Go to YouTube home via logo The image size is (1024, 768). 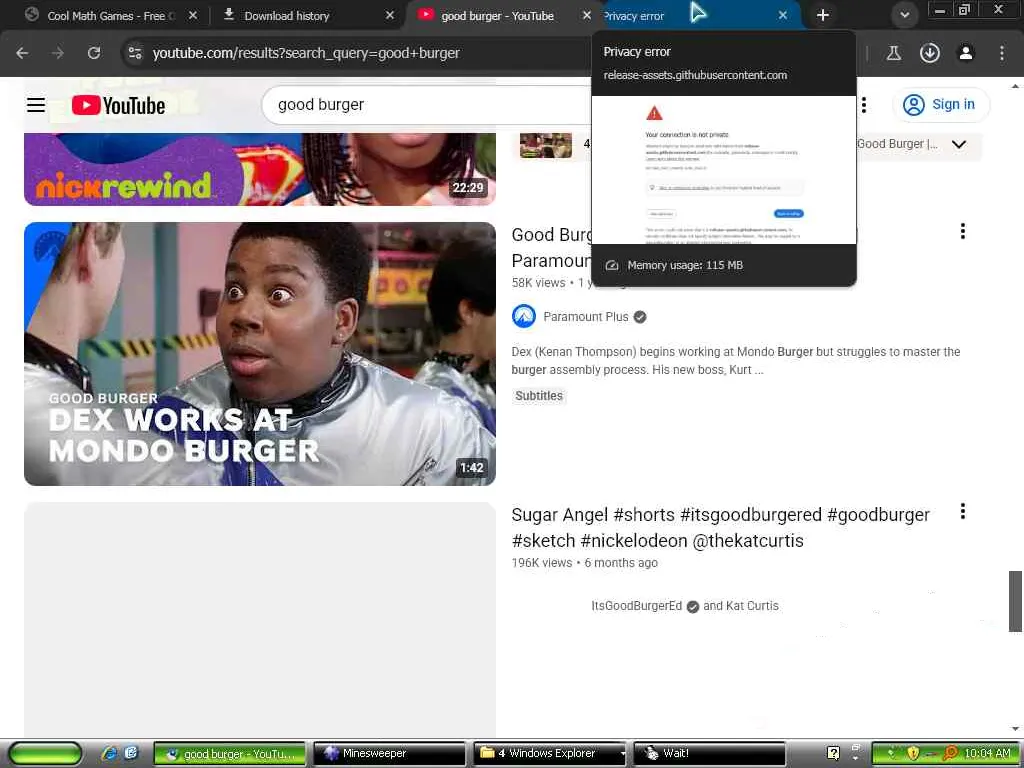coord(118,105)
